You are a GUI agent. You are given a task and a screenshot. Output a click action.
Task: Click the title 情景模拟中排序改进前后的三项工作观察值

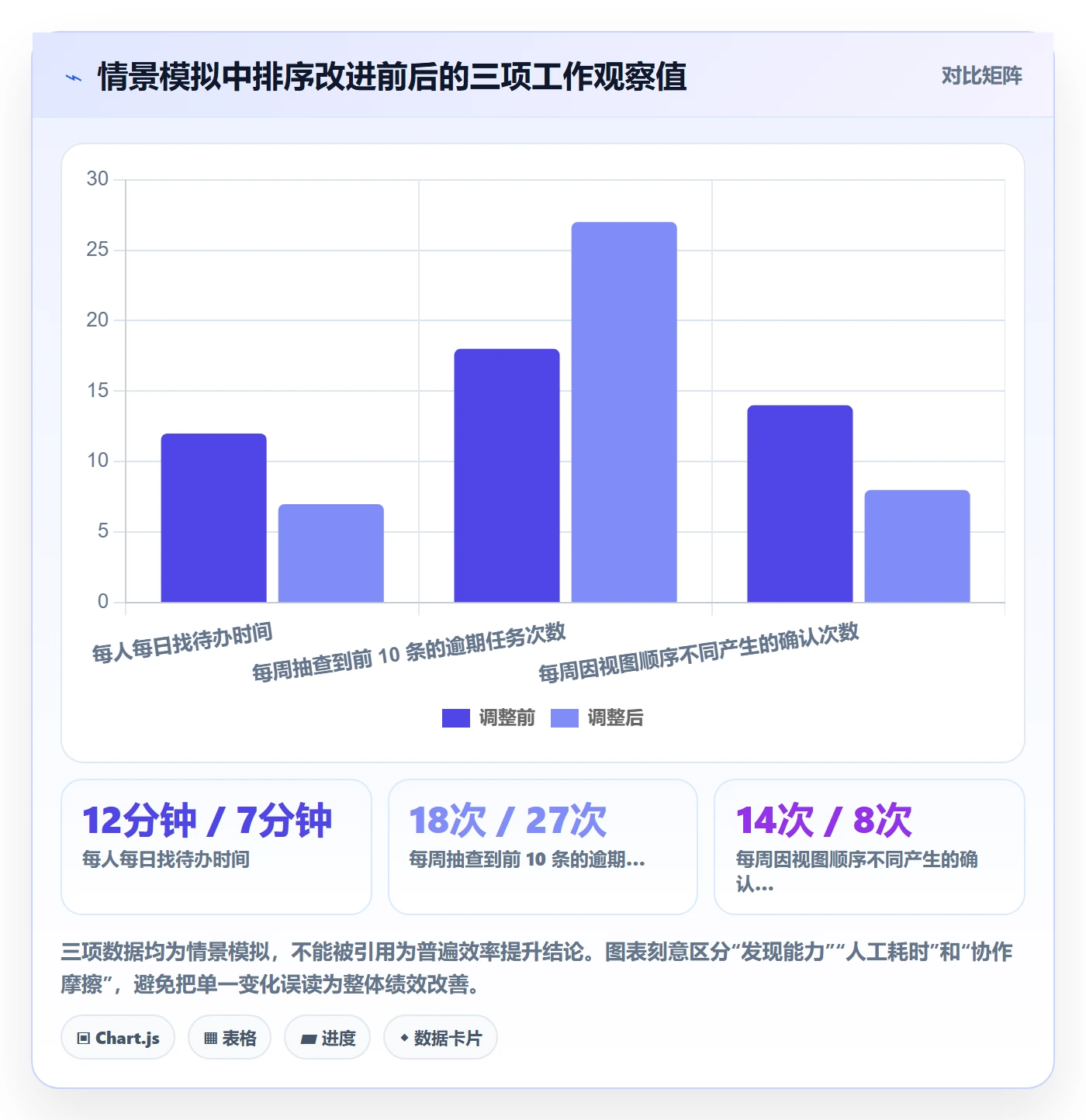tap(392, 77)
